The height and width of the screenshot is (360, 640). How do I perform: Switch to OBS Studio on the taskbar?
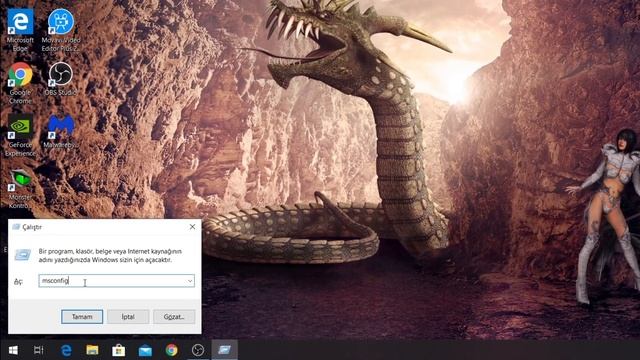[198, 350]
